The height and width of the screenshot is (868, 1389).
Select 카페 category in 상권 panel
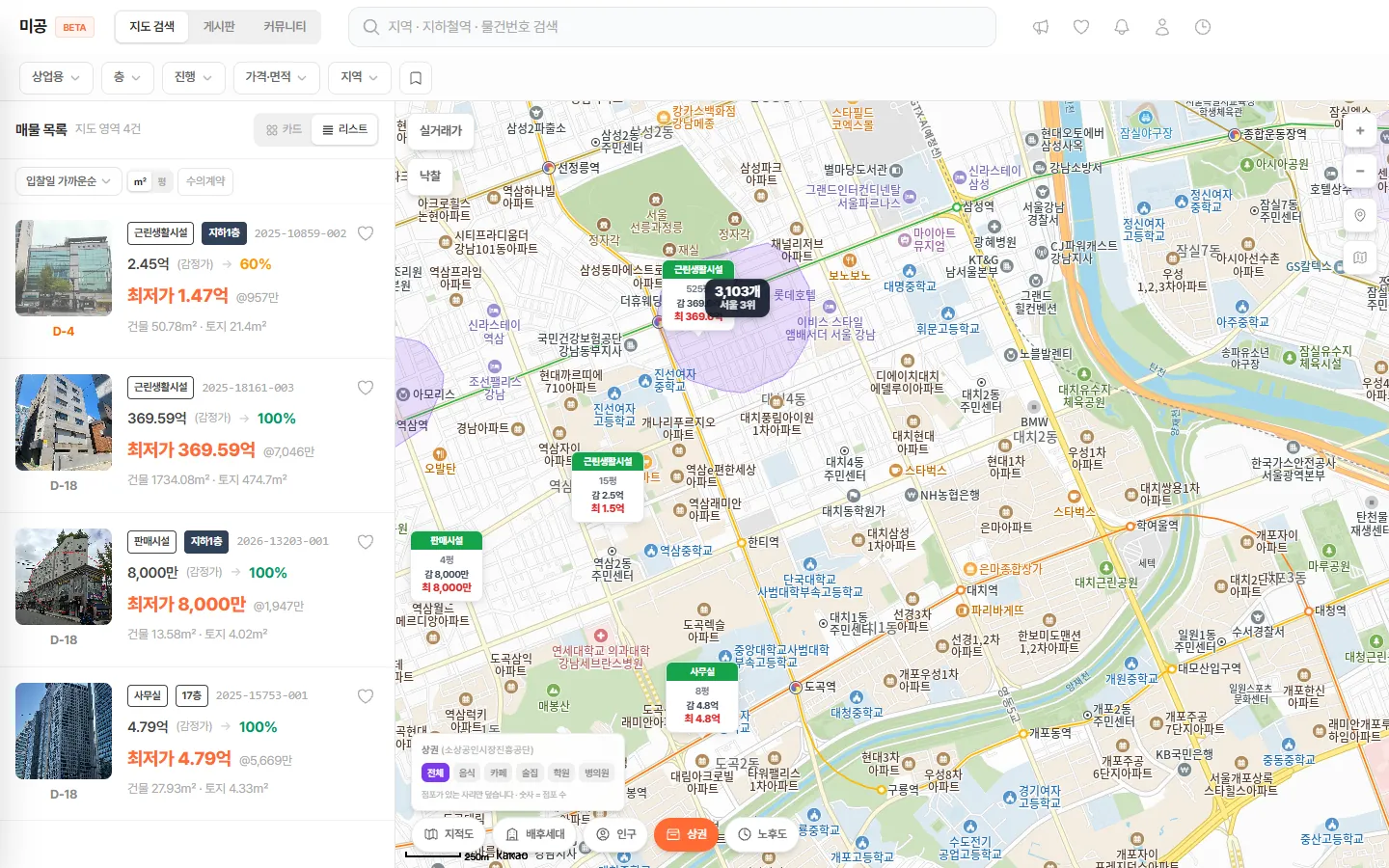tap(499, 773)
